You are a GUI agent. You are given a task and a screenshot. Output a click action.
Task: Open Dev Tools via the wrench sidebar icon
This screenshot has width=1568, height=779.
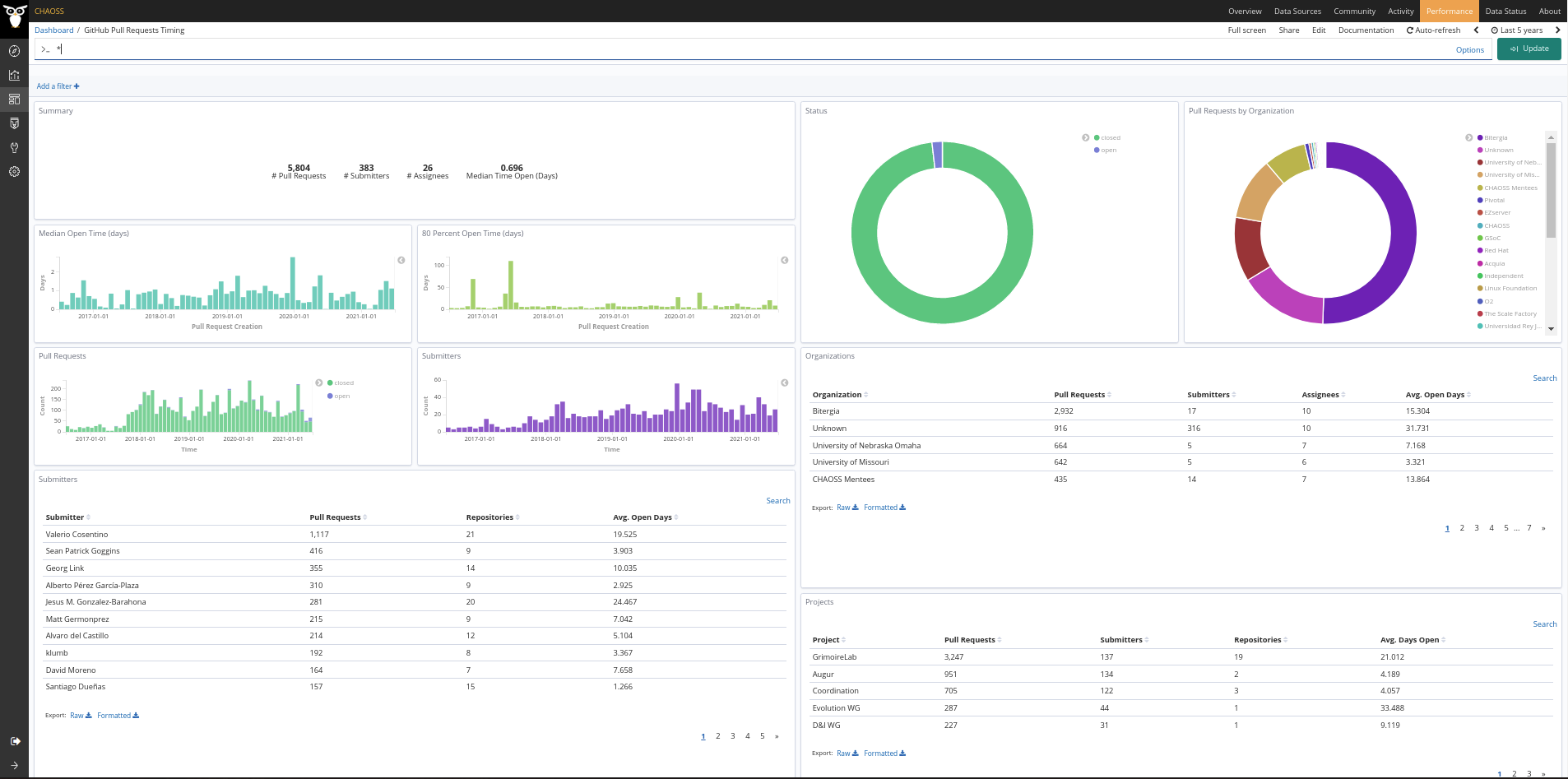[x=14, y=148]
